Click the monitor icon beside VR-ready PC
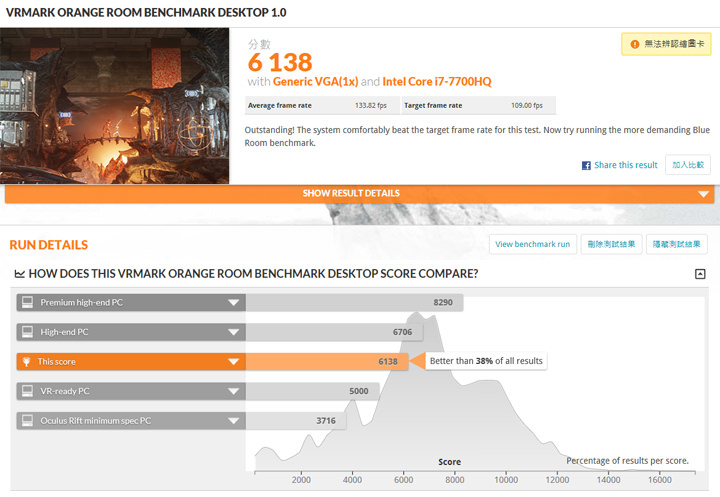 coord(28,392)
